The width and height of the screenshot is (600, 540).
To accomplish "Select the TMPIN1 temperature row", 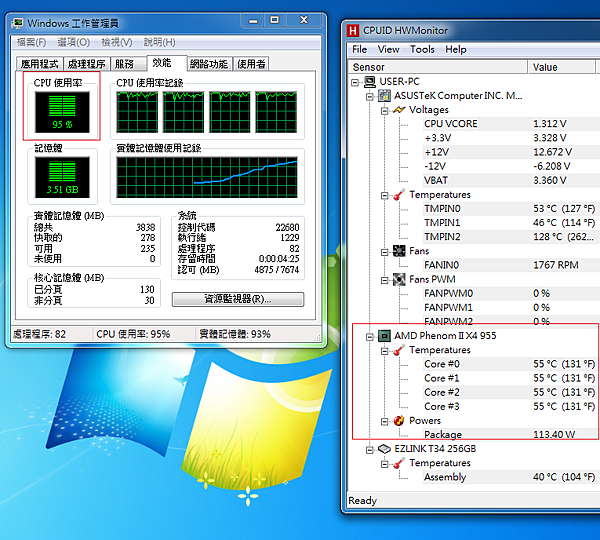I will 511,223.
